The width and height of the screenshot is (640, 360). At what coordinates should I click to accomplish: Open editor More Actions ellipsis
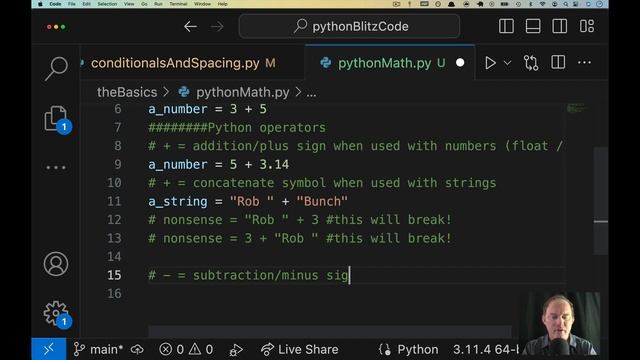point(584,62)
